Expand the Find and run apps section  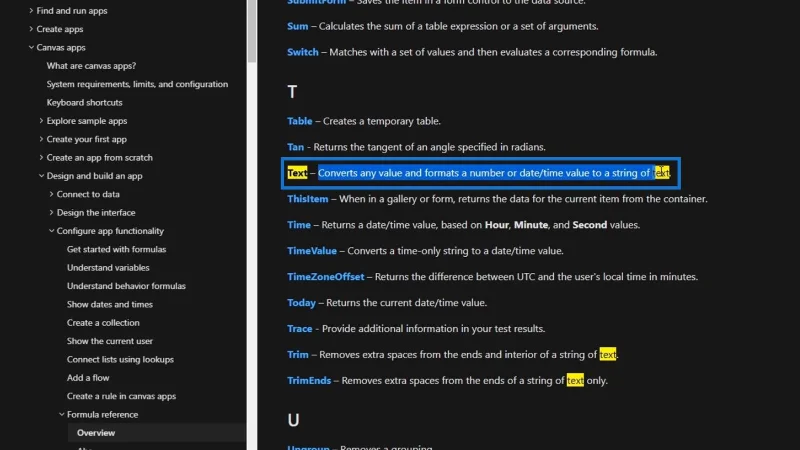[x=31, y=10]
